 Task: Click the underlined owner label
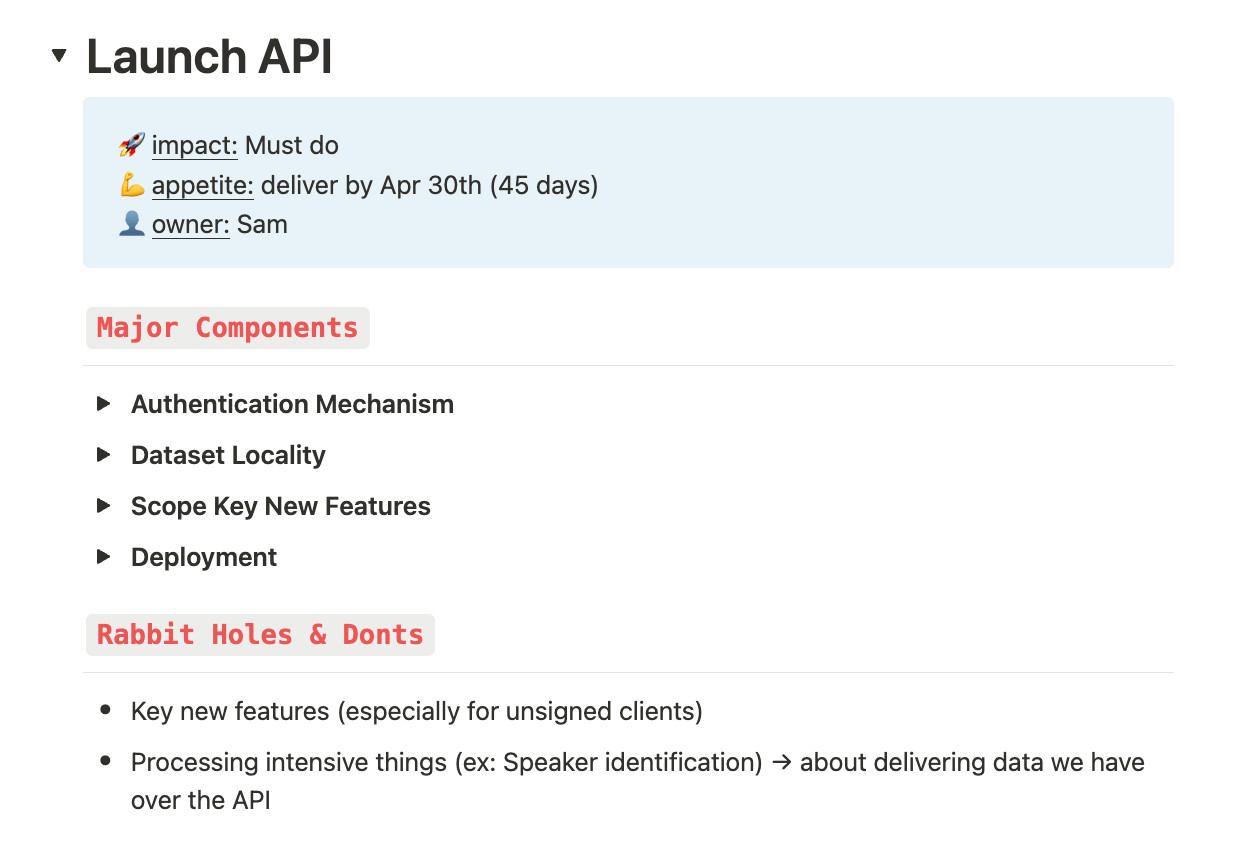click(190, 224)
